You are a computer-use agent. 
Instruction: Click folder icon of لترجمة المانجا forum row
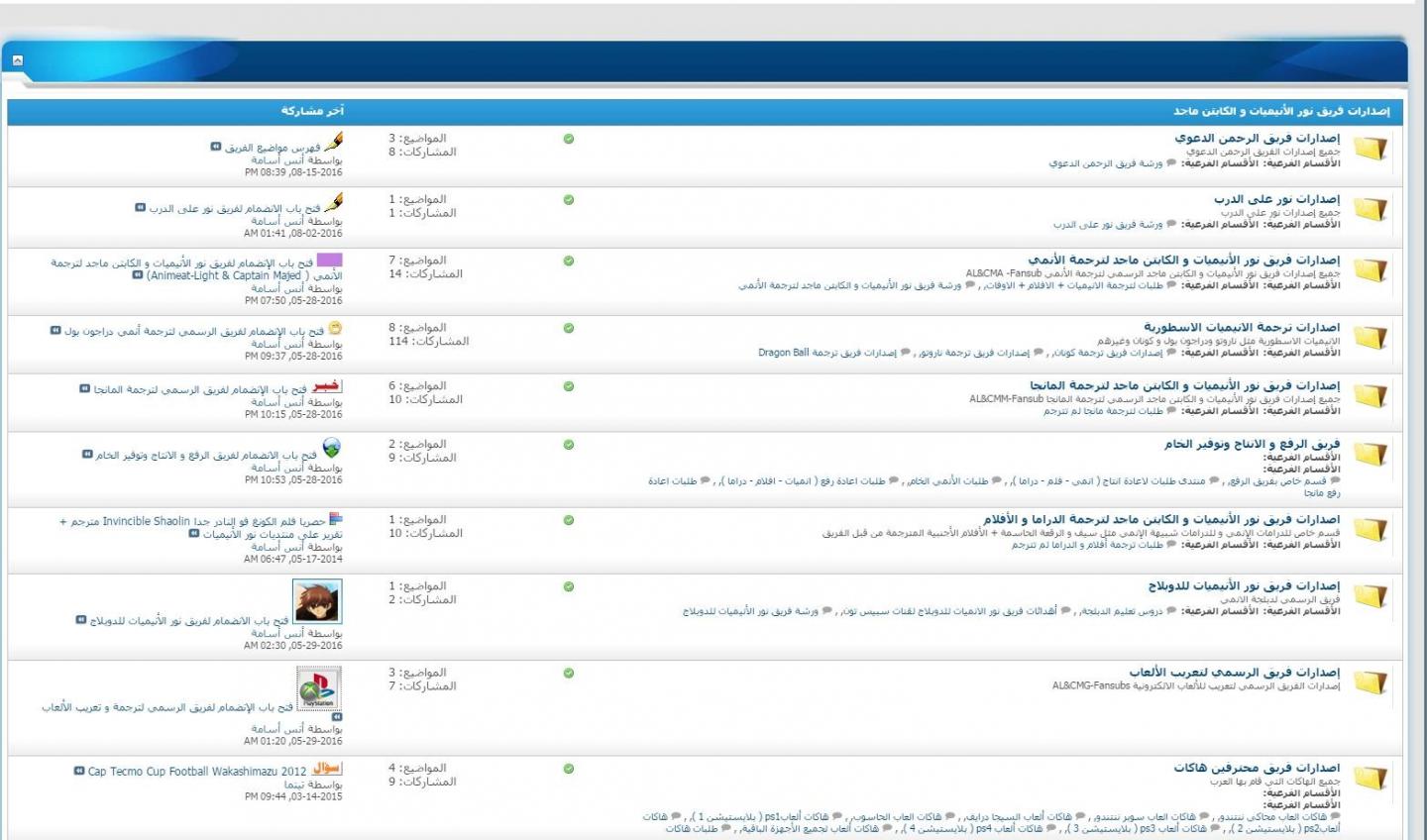(x=1371, y=396)
